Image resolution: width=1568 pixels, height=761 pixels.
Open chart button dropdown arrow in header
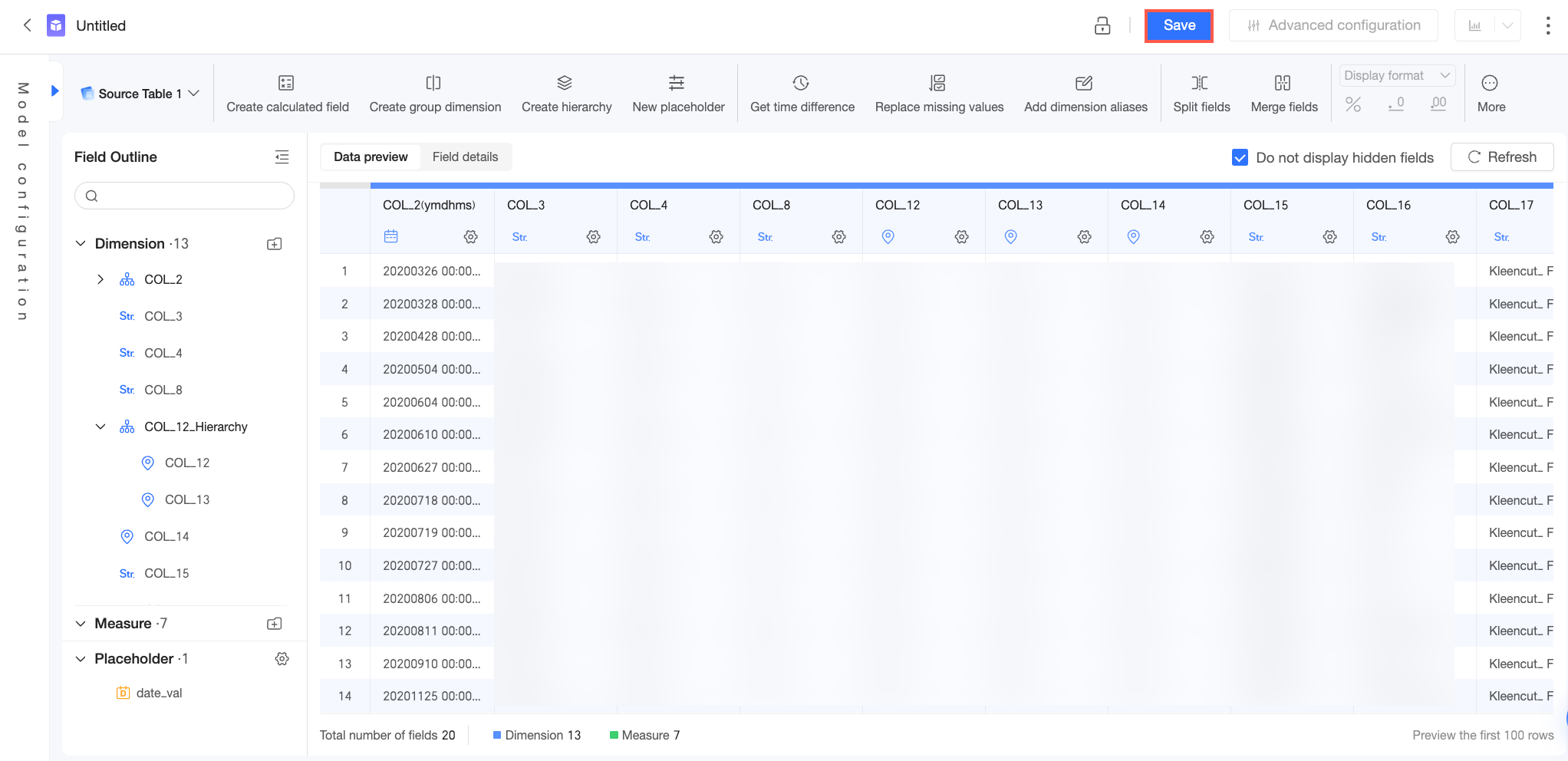click(x=1507, y=25)
